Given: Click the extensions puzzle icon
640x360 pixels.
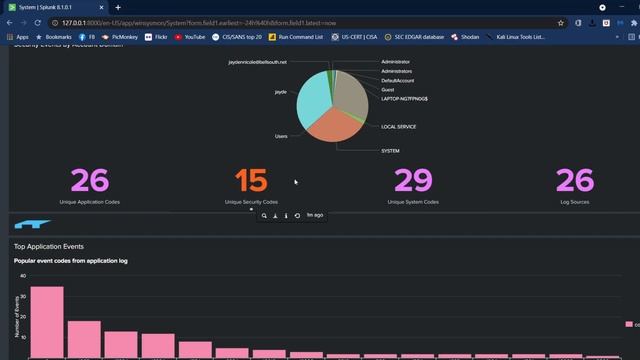Looking at the screenshot, I should (634, 23).
